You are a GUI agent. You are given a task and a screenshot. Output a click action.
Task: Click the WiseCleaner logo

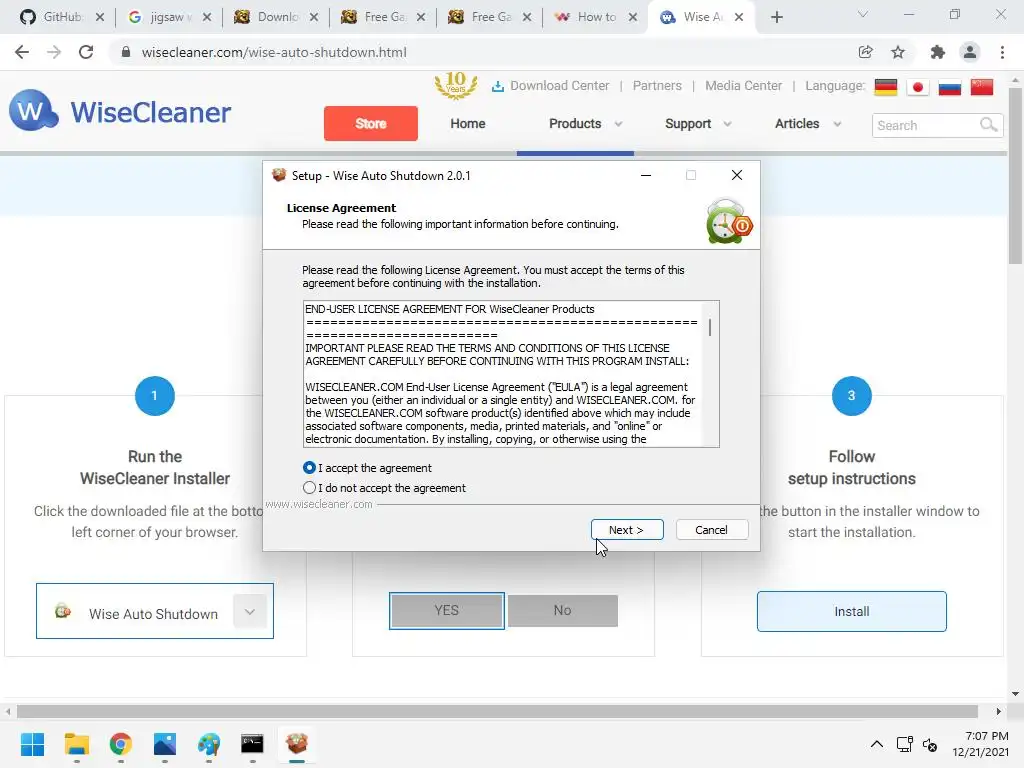(120, 111)
